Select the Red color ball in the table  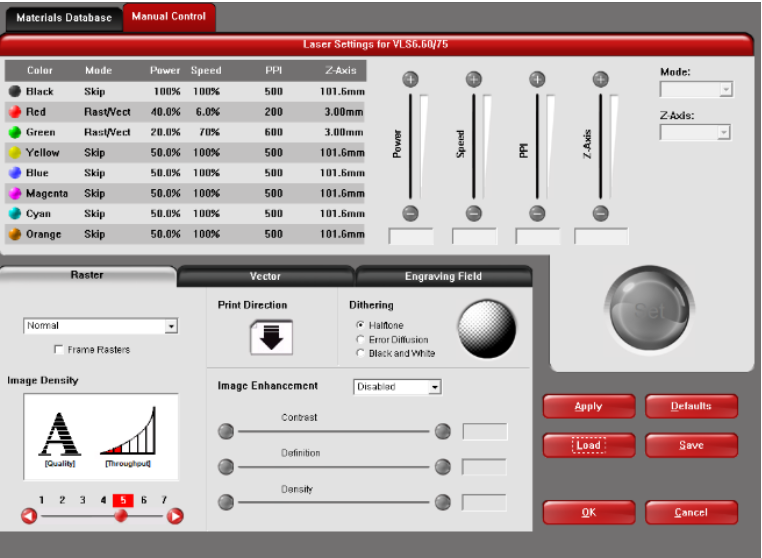click(15, 112)
